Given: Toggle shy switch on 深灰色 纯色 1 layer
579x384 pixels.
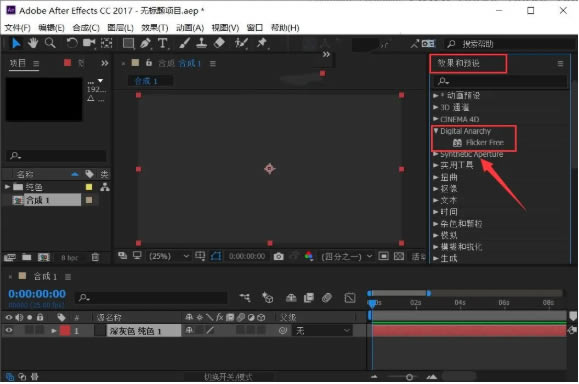Looking at the screenshot, I should pyautogui.click(x=189, y=330).
